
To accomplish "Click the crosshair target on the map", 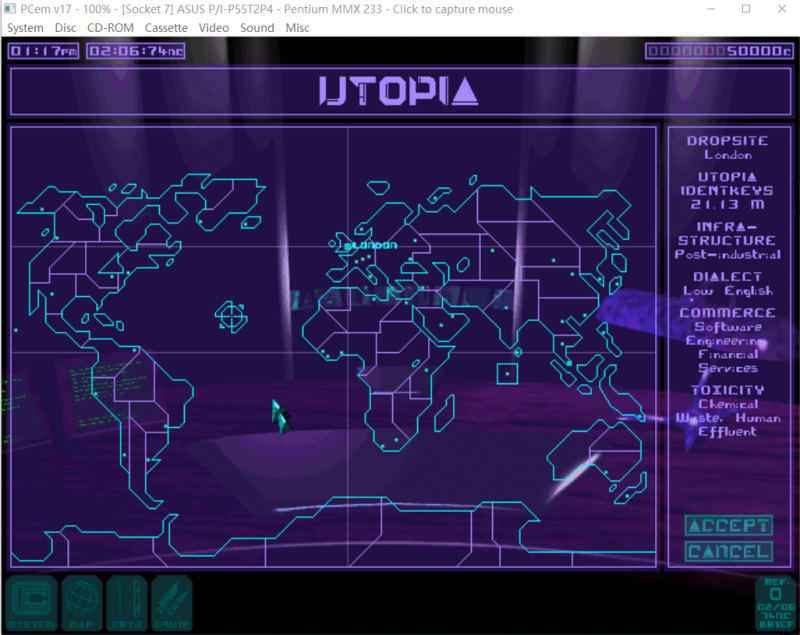I will coord(231,315).
